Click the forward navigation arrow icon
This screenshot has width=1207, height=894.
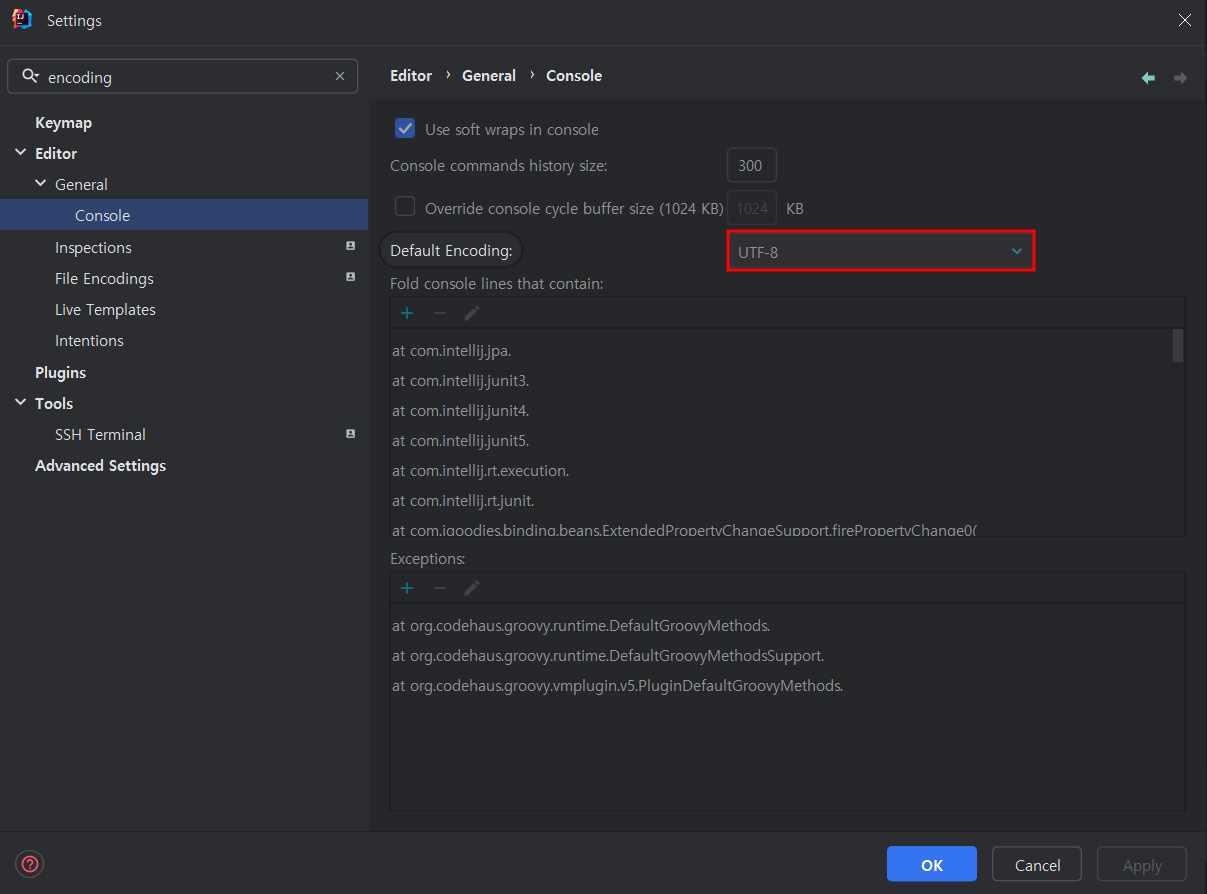(1181, 77)
